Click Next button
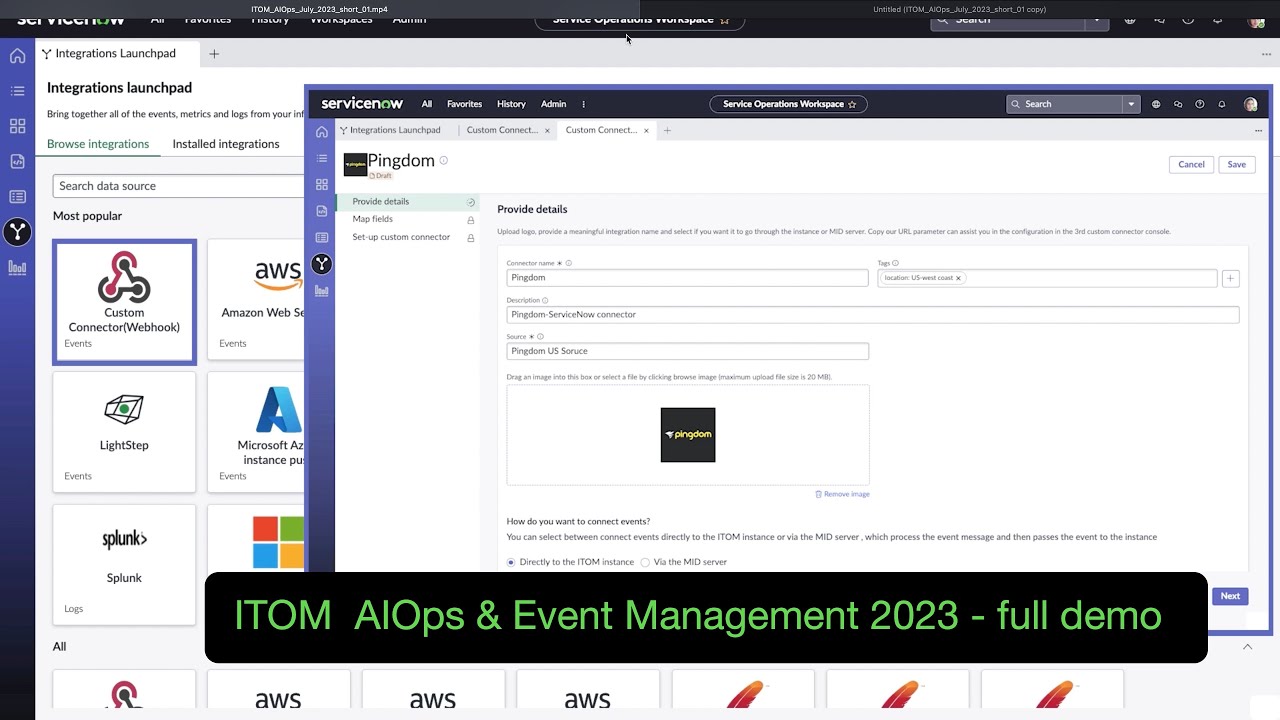The height and width of the screenshot is (720, 1280). pyautogui.click(x=1230, y=596)
